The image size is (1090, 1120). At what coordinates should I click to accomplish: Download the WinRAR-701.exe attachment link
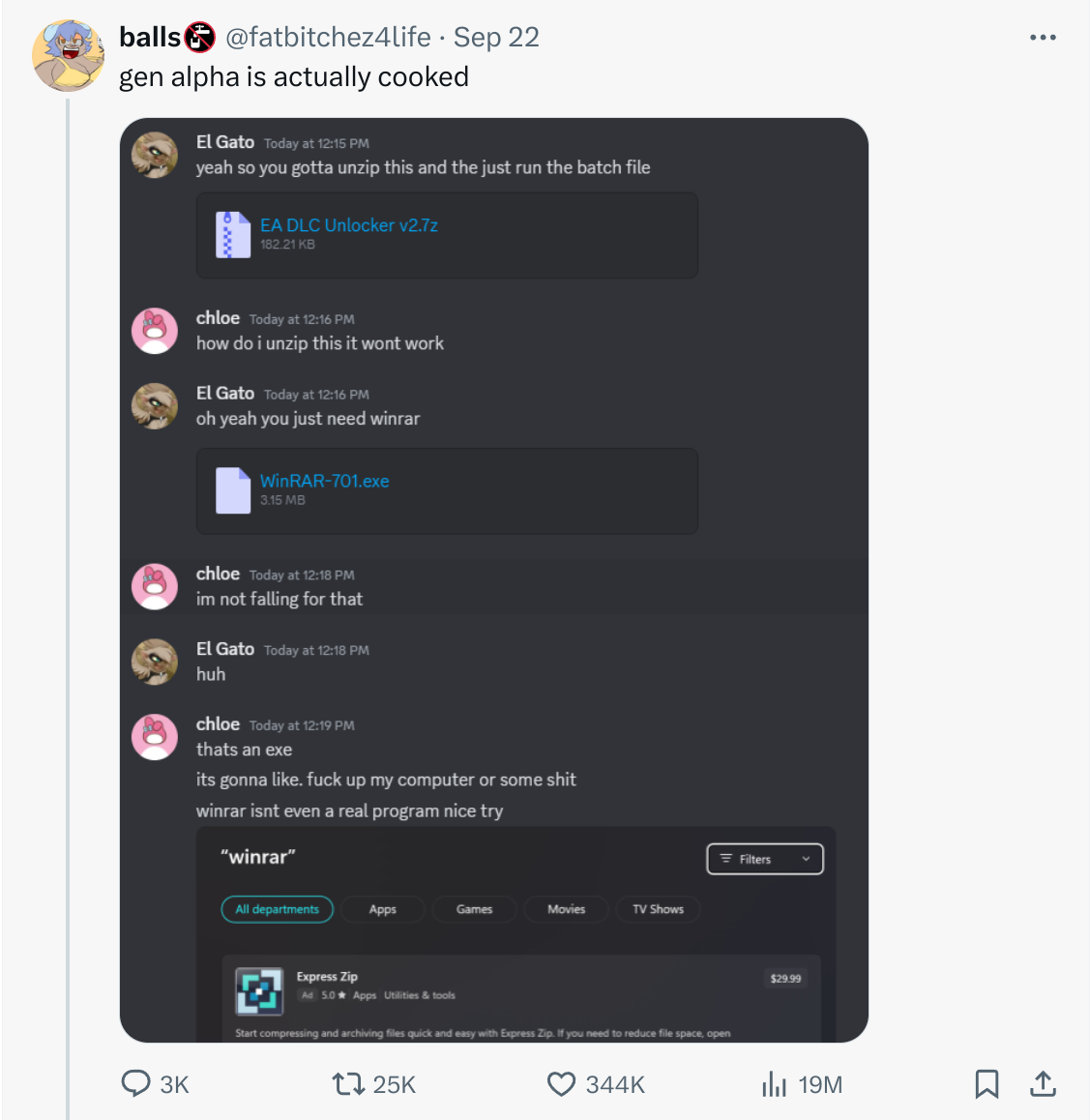324,481
